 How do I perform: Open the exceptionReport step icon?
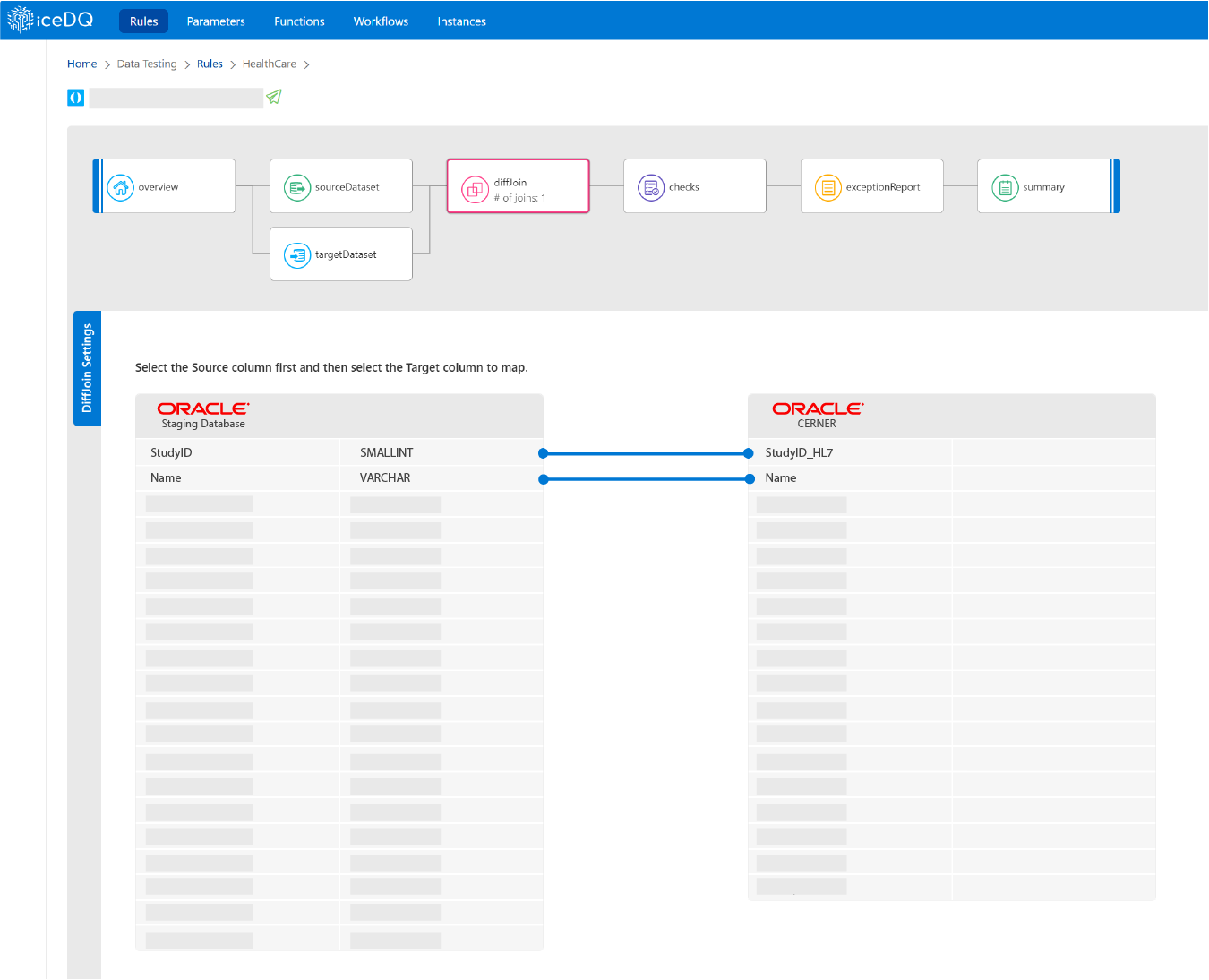827,187
